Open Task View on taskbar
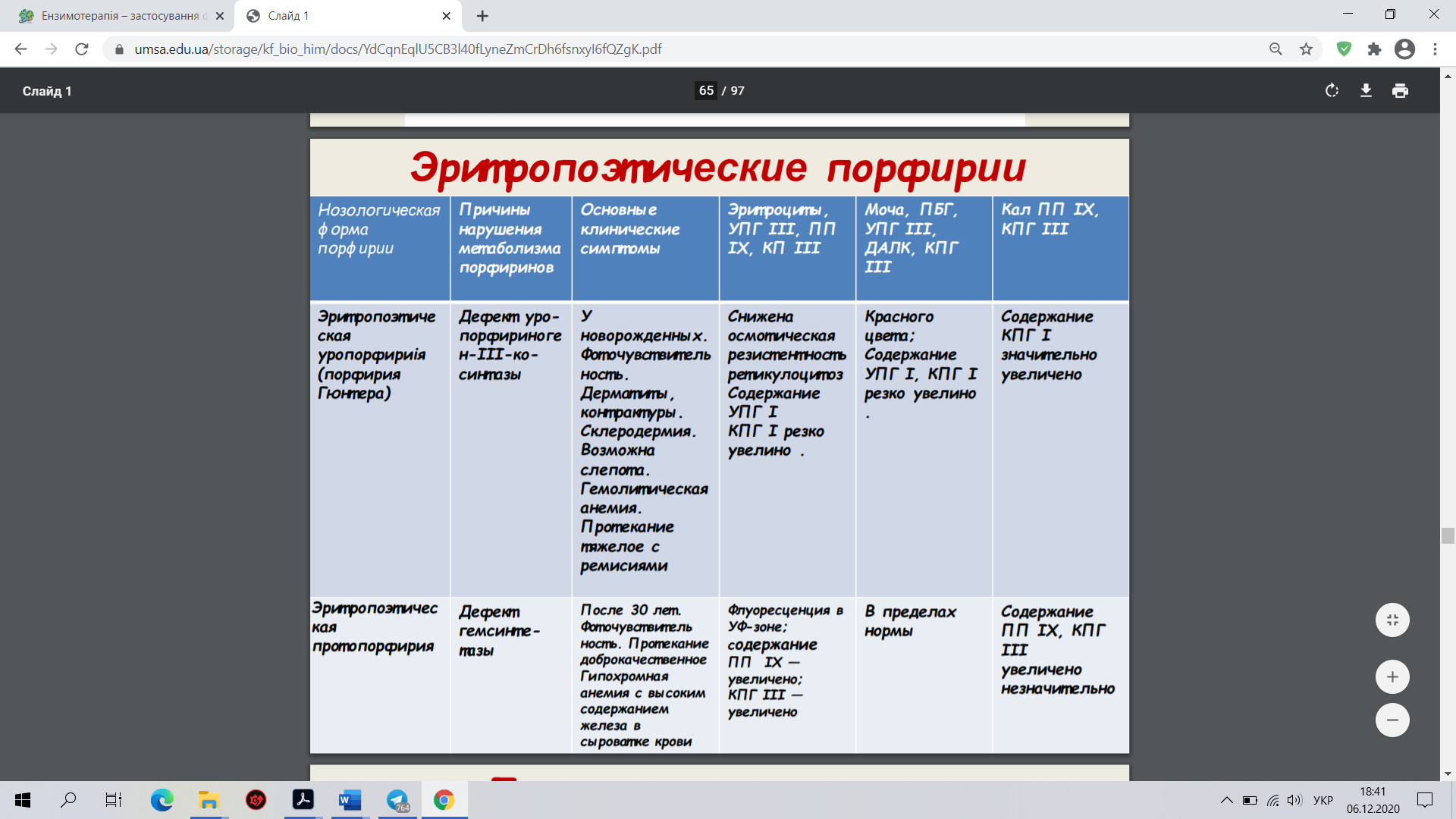Screen dimensions: 1456x819 114,800
